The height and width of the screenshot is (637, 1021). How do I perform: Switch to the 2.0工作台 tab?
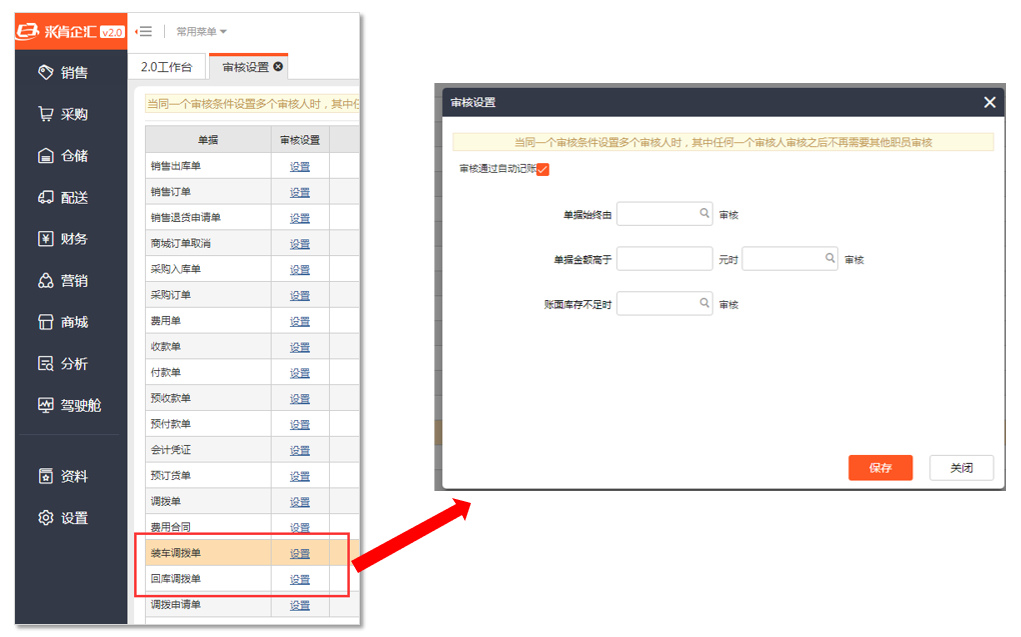pyautogui.click(x=166, y=67)
